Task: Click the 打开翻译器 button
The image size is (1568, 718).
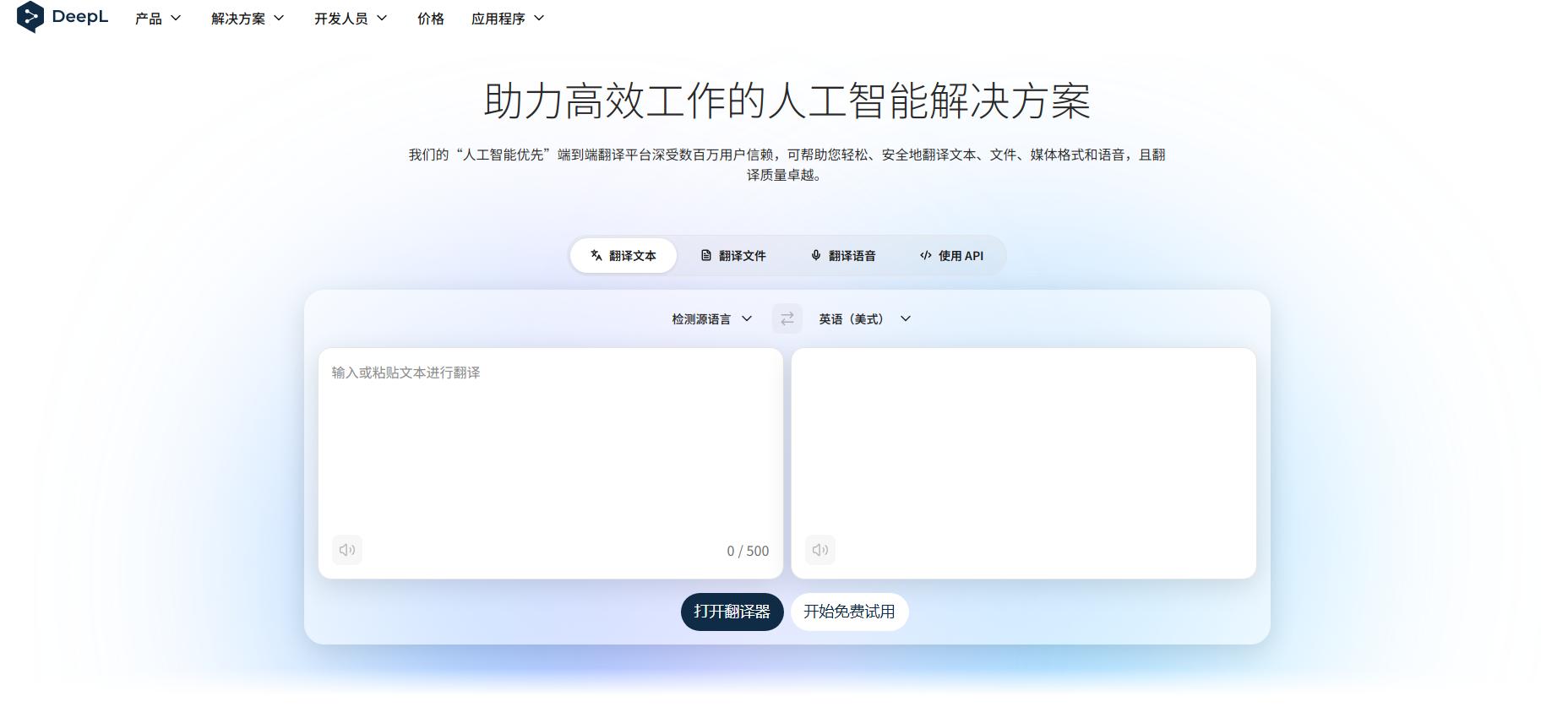Action: click(732, 612)
